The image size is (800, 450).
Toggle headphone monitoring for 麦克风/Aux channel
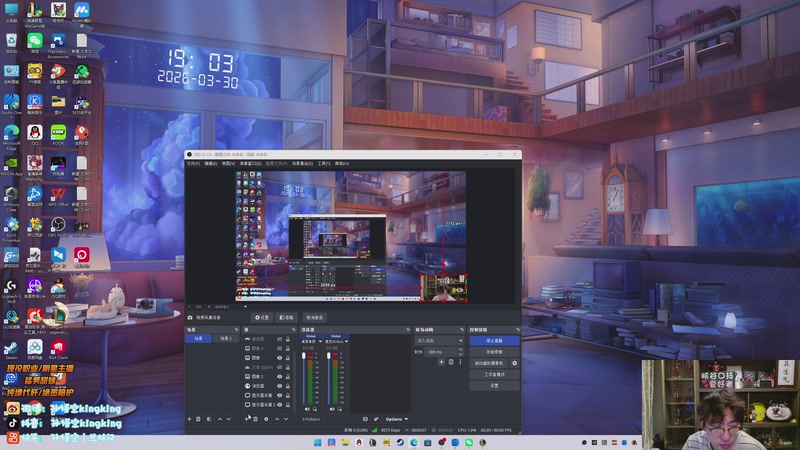click(x=340, y=409)
